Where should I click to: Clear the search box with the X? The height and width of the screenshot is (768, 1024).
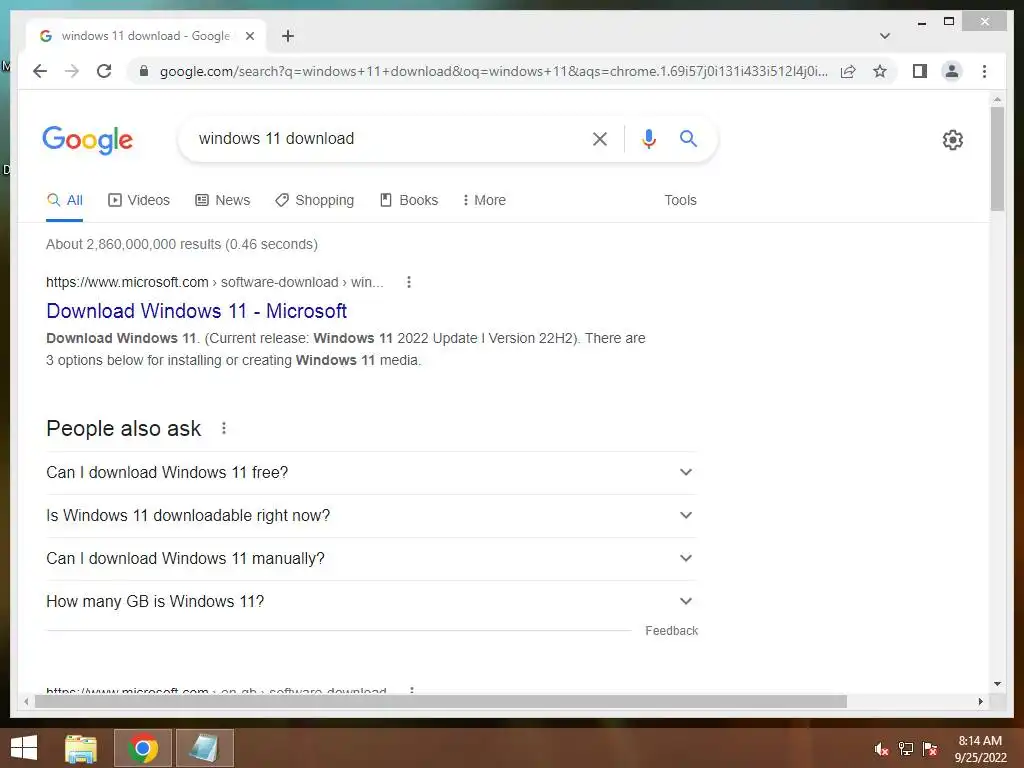click(600, 138)
